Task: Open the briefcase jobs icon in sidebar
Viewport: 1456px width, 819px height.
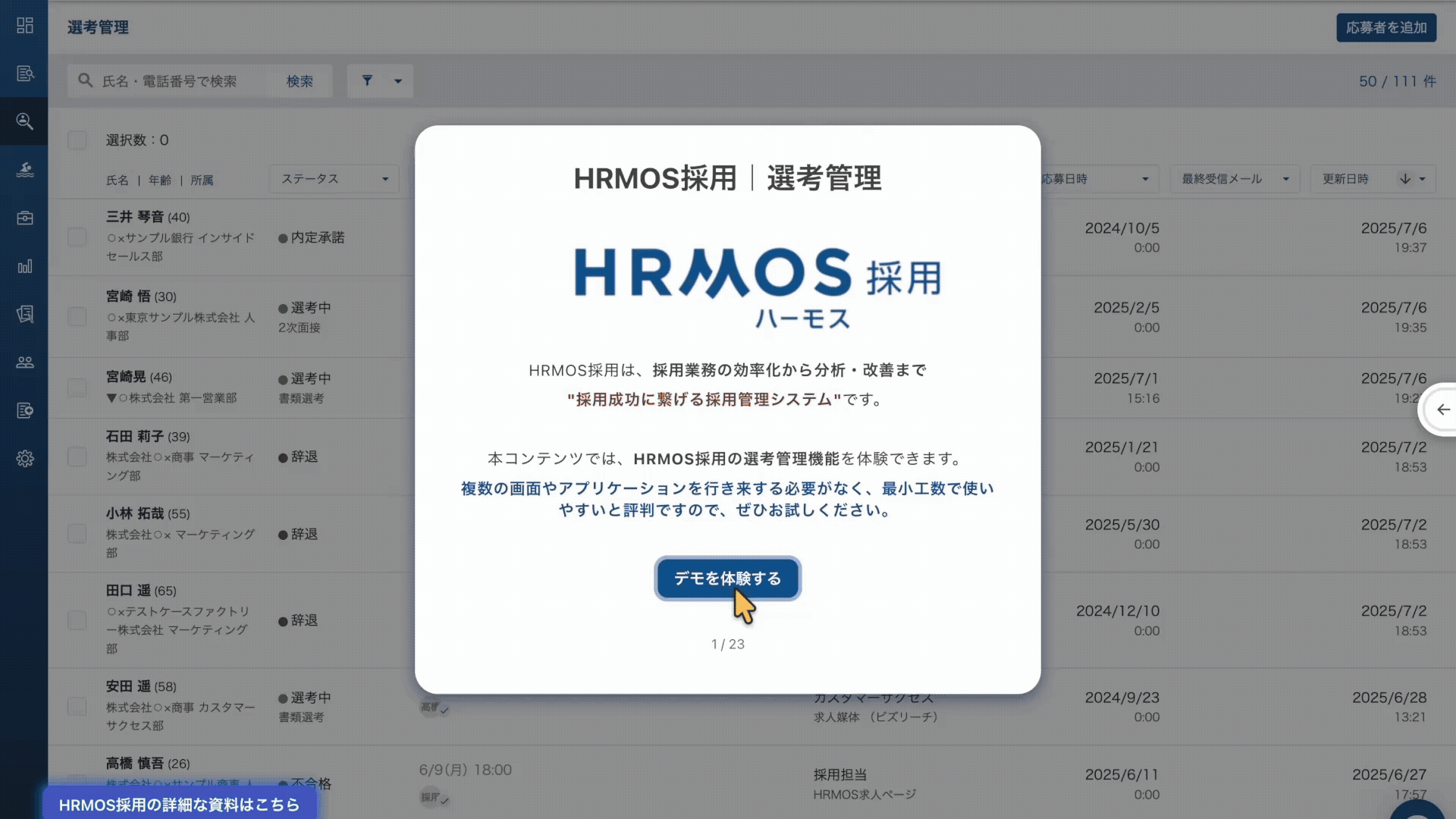Action: point(24,218)
